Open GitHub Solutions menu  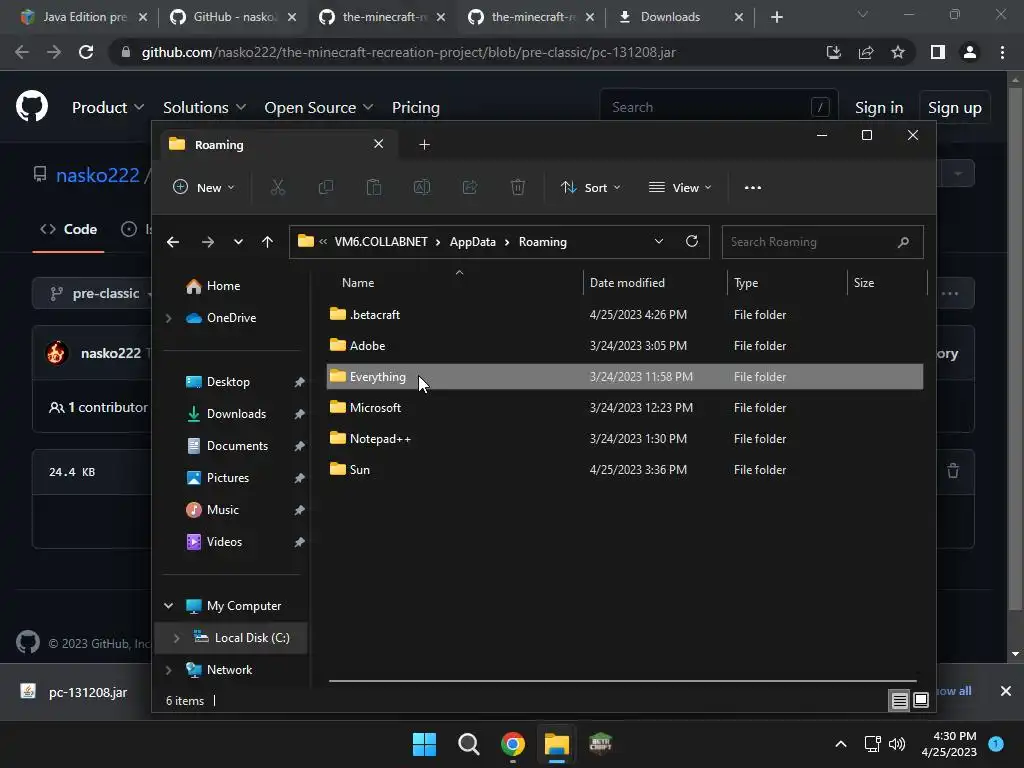click(204, 107)
